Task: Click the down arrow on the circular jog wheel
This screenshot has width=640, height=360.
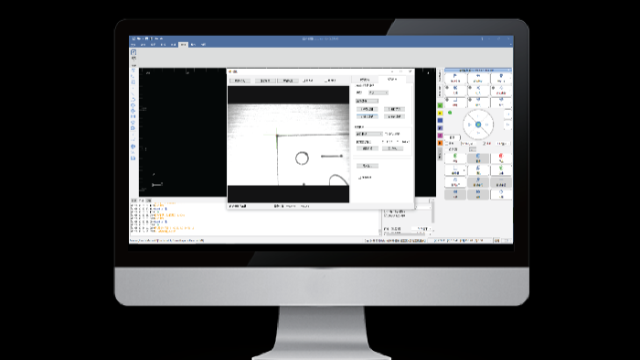Action: click(478, 133)
